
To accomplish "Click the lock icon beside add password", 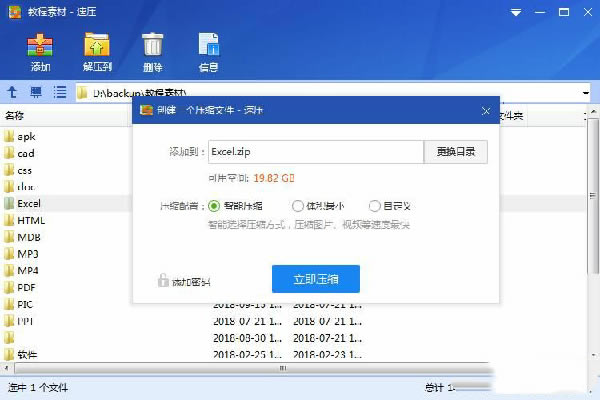I will [163, 281].
